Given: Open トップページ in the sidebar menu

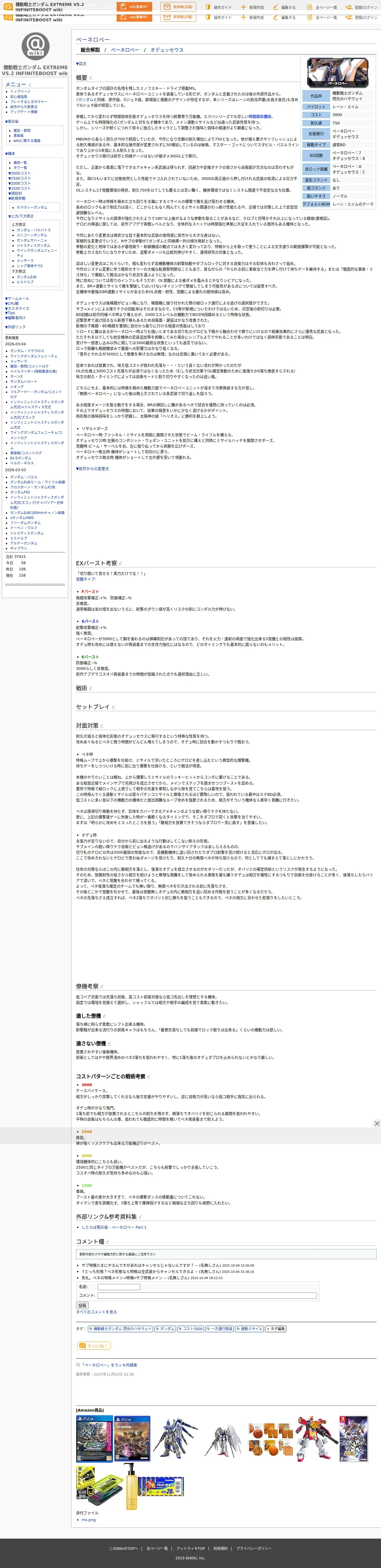Looking at the screenshot, I should (x=20, y=91).
